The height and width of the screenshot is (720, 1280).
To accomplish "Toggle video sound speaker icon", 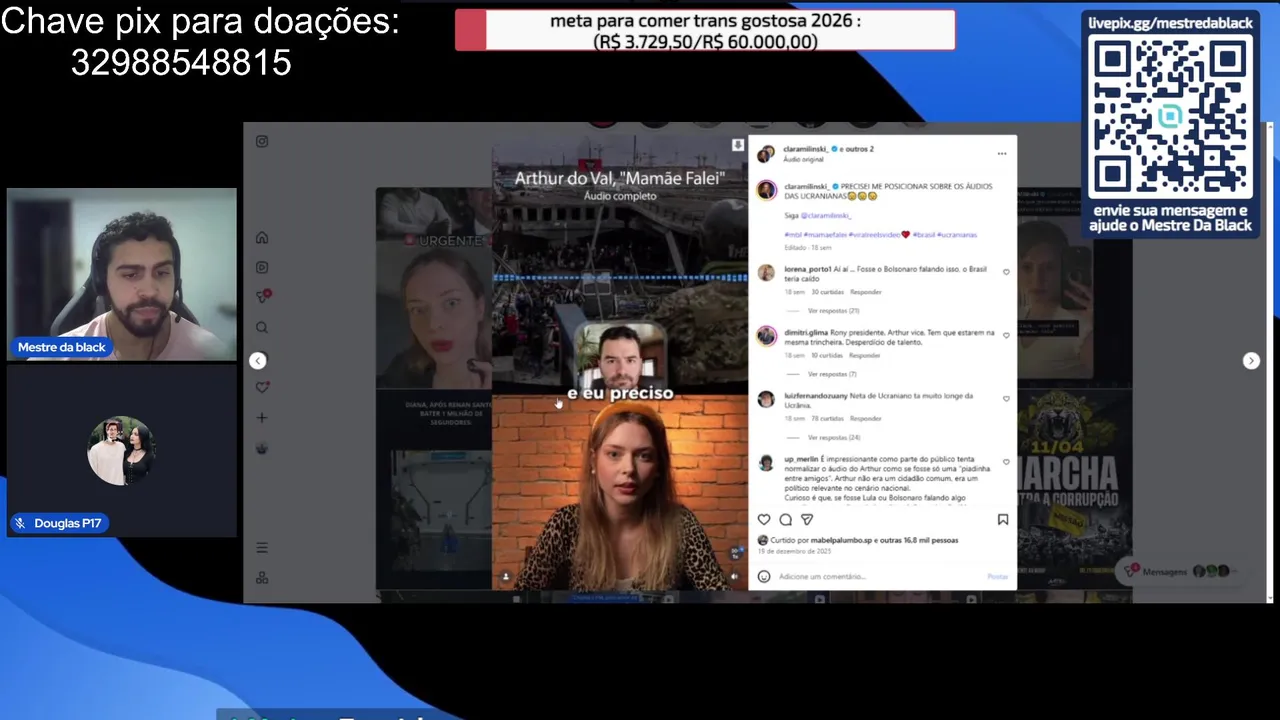I will [x=735, y=576].
